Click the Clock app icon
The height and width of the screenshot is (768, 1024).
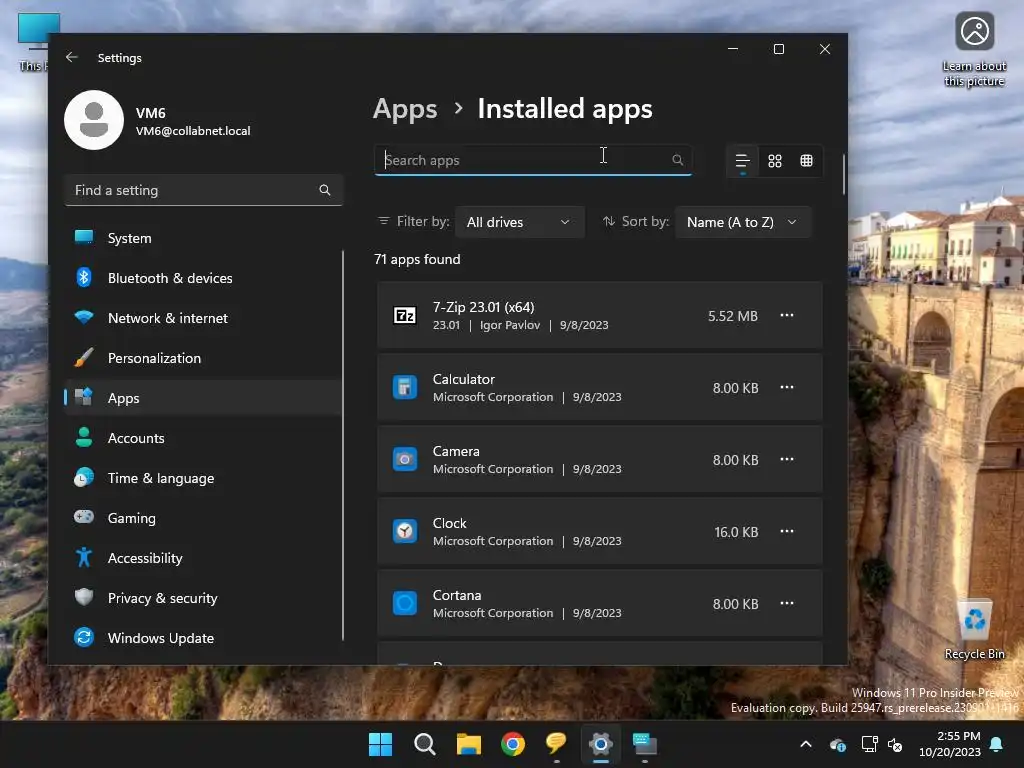click(x=405, y=532)
